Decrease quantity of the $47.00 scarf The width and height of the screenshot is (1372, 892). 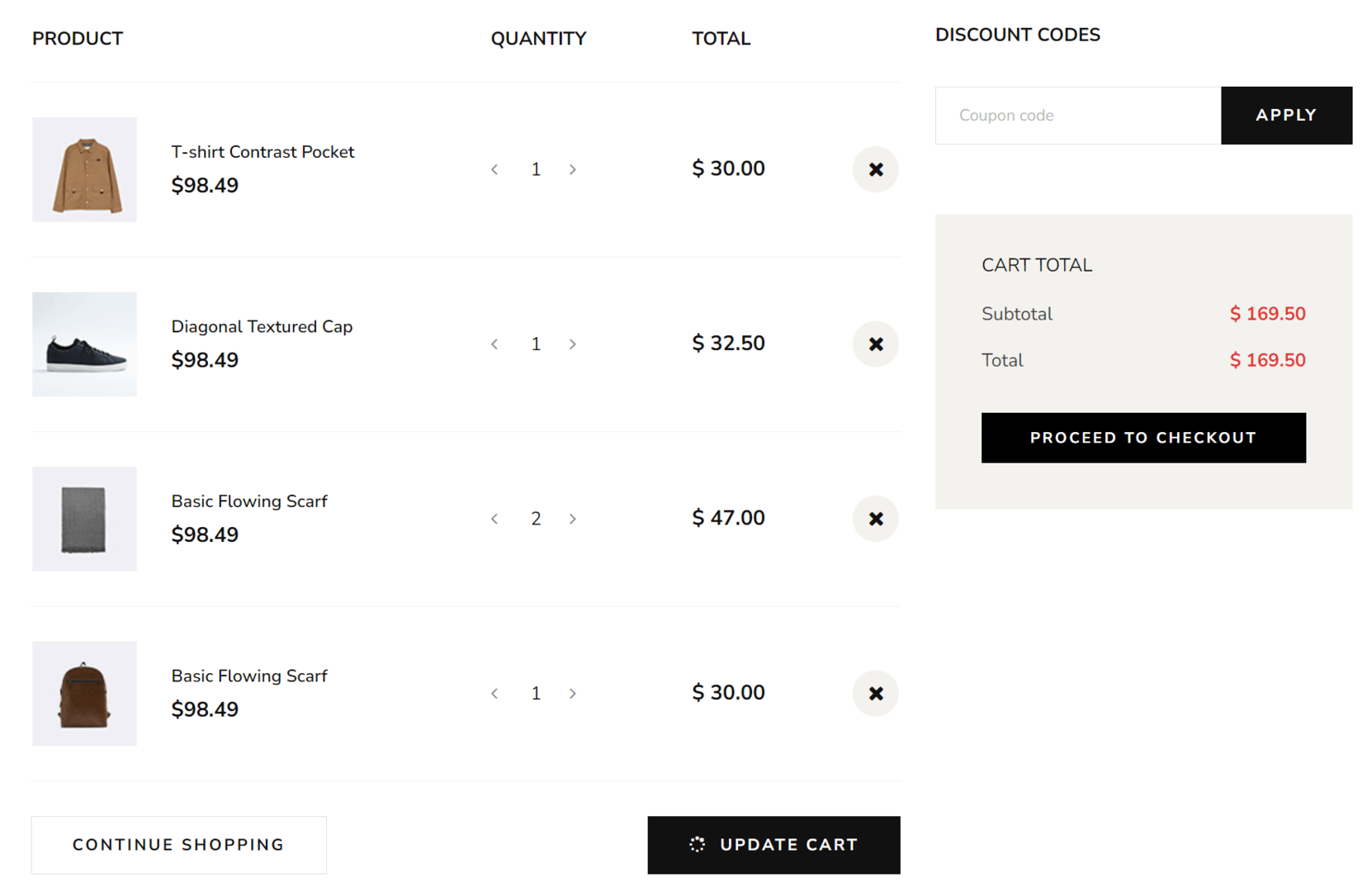pyautogui.click(x=494, y=519)
